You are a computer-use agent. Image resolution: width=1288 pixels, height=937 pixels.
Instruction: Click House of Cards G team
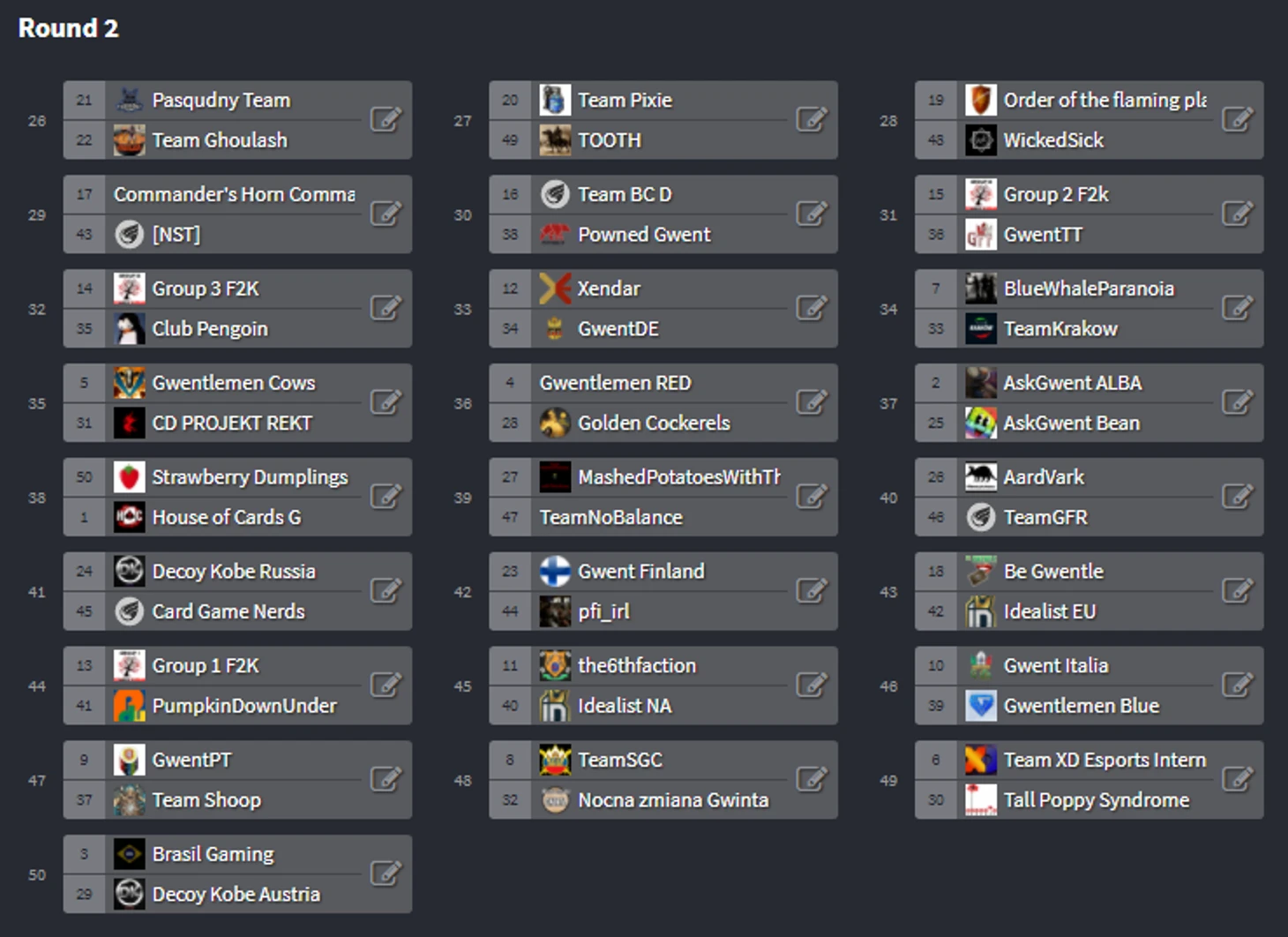227,518
